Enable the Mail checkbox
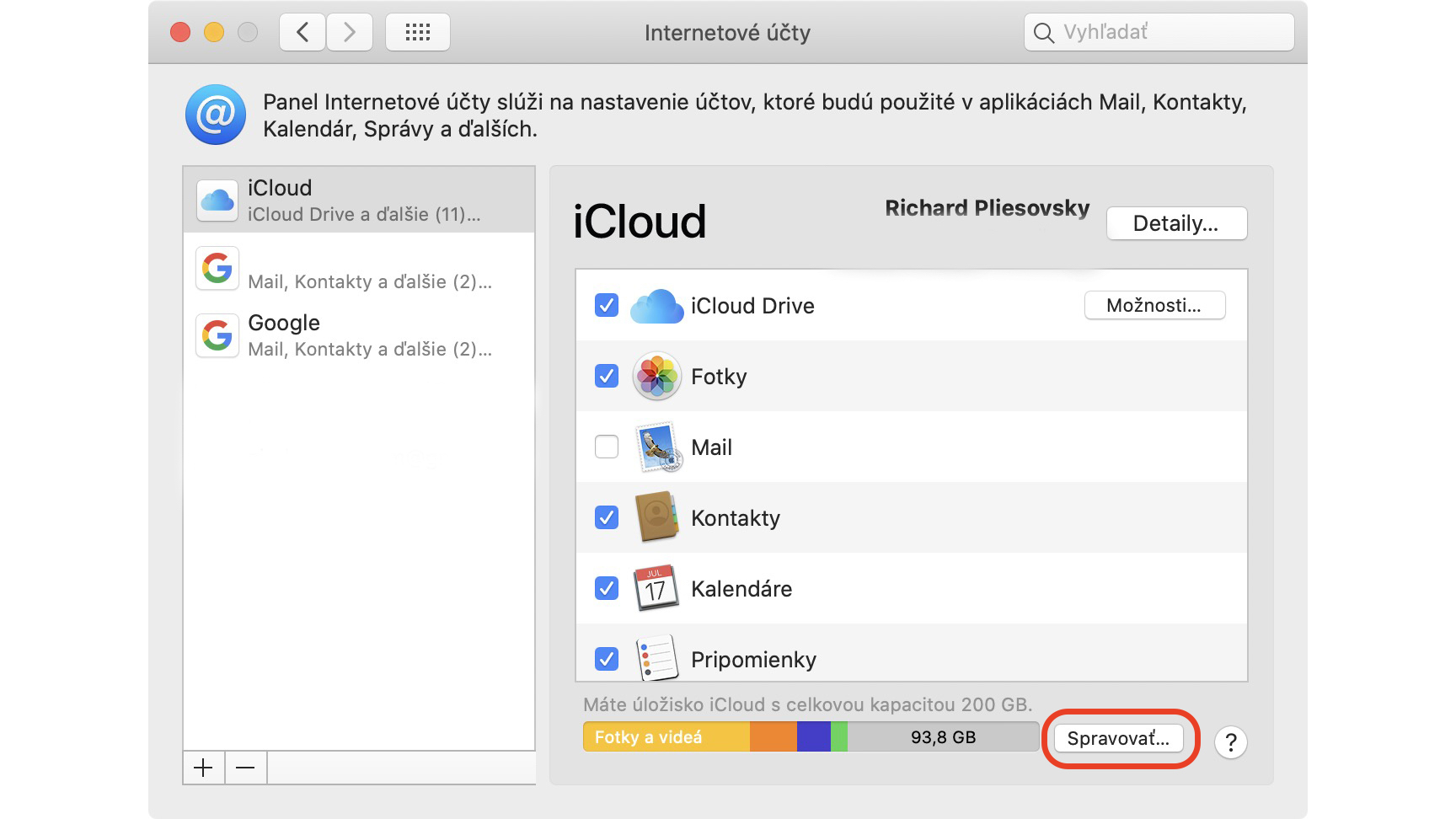Screen dimensions: 1456x819 pyautogui.click(x=607, y=447)
